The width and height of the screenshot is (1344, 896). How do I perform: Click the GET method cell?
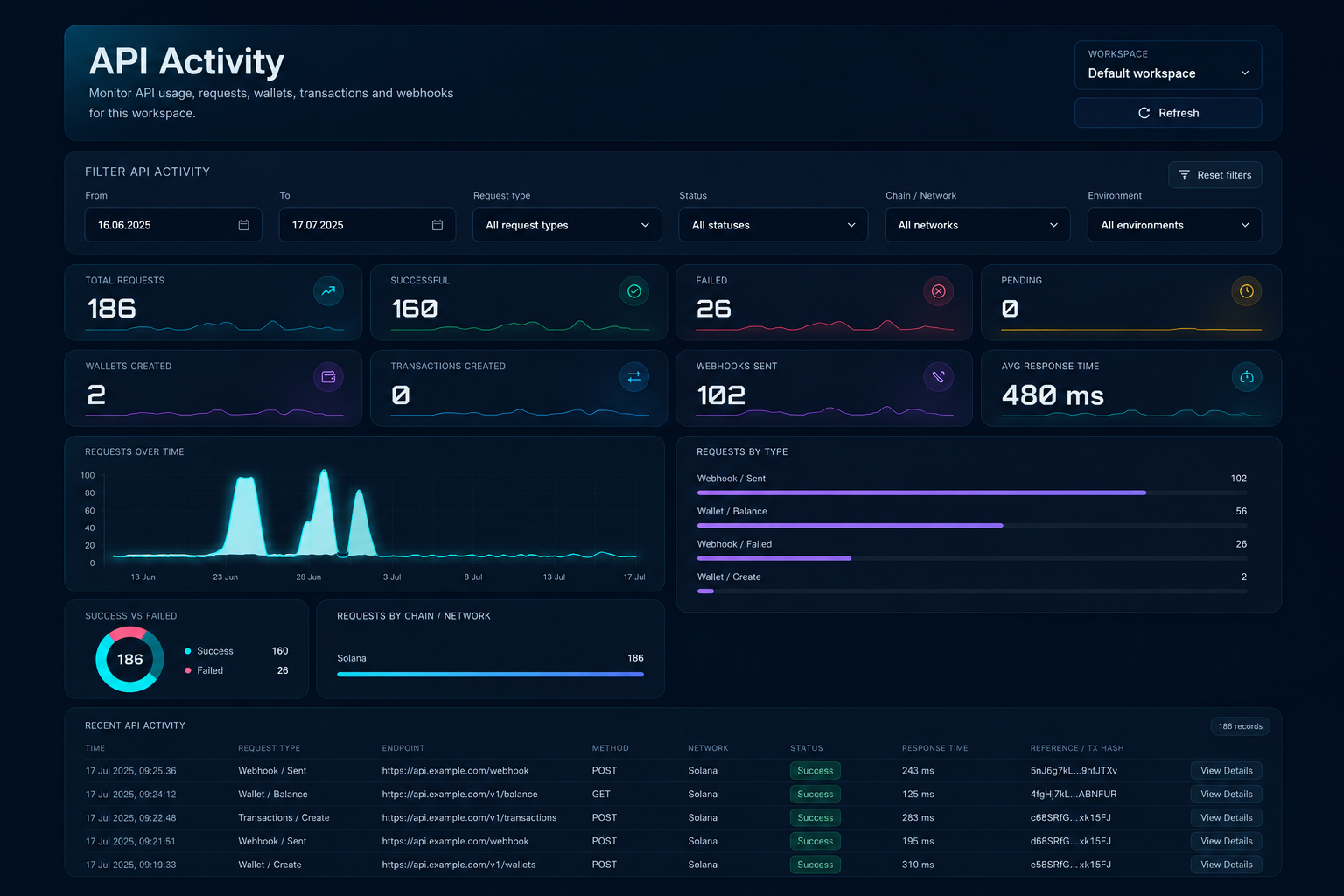[601, 794]
